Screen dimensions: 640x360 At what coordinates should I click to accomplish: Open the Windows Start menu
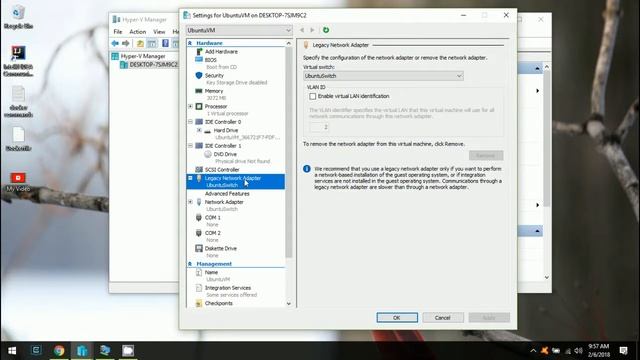pyautogui.click(x=12, y=351)
